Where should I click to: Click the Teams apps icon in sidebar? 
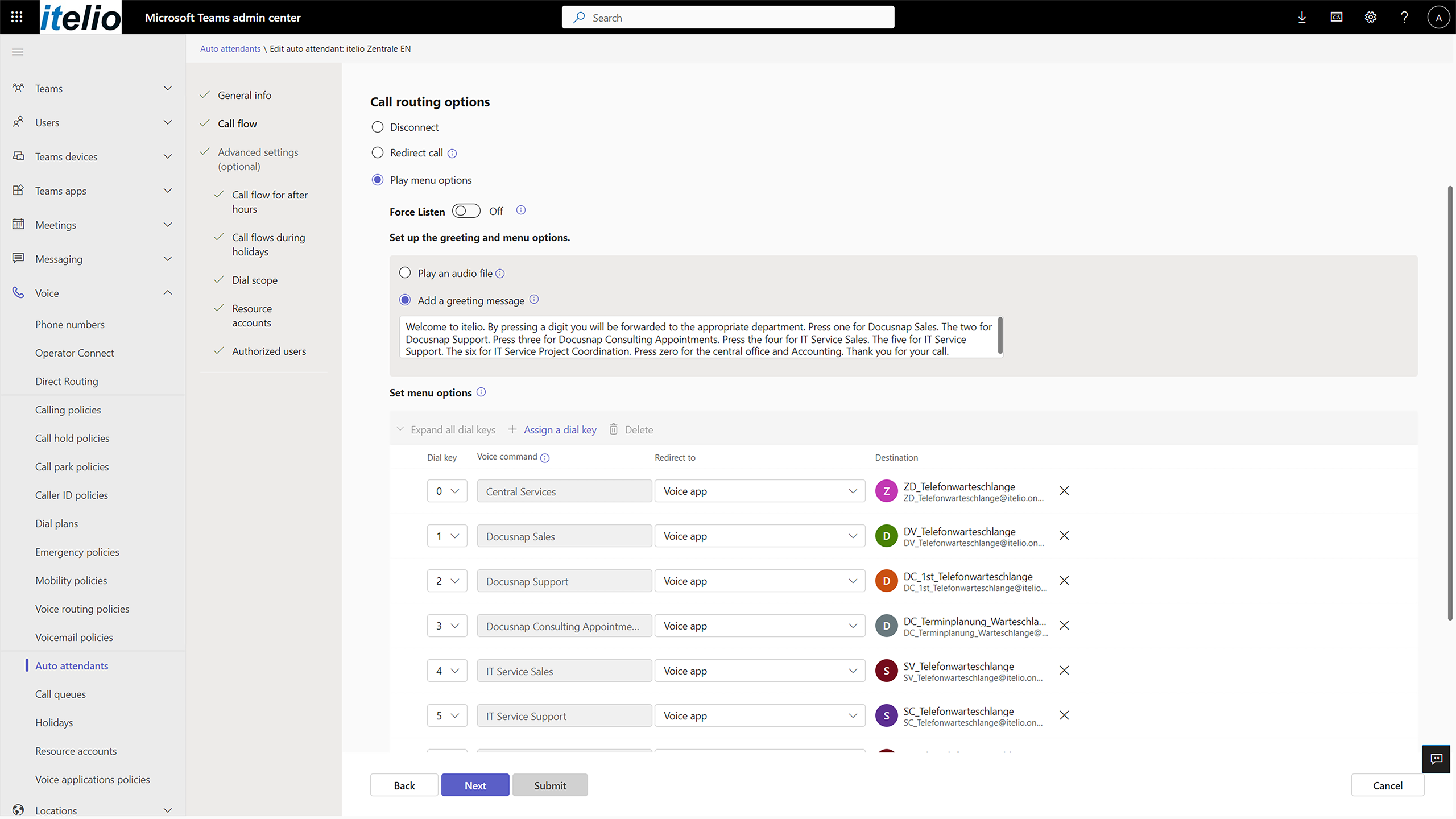(x=18, y=190)
